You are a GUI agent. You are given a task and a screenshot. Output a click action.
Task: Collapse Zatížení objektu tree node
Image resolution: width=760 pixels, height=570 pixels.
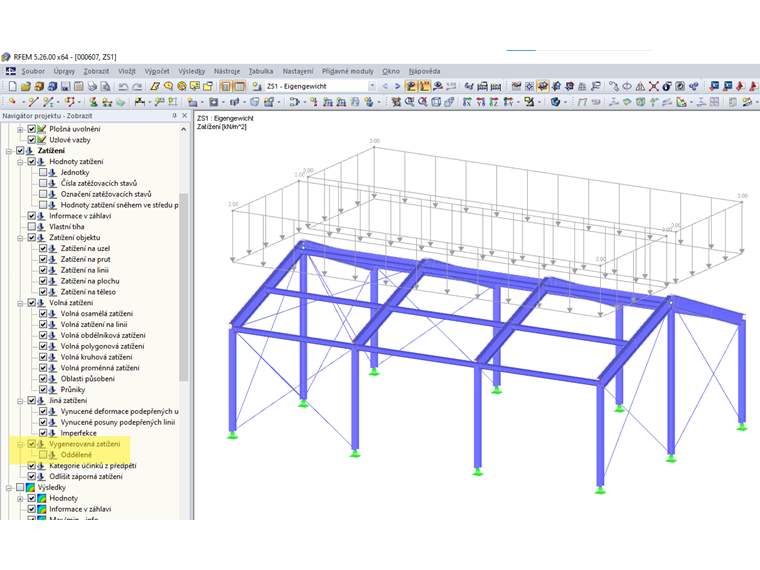20,238
